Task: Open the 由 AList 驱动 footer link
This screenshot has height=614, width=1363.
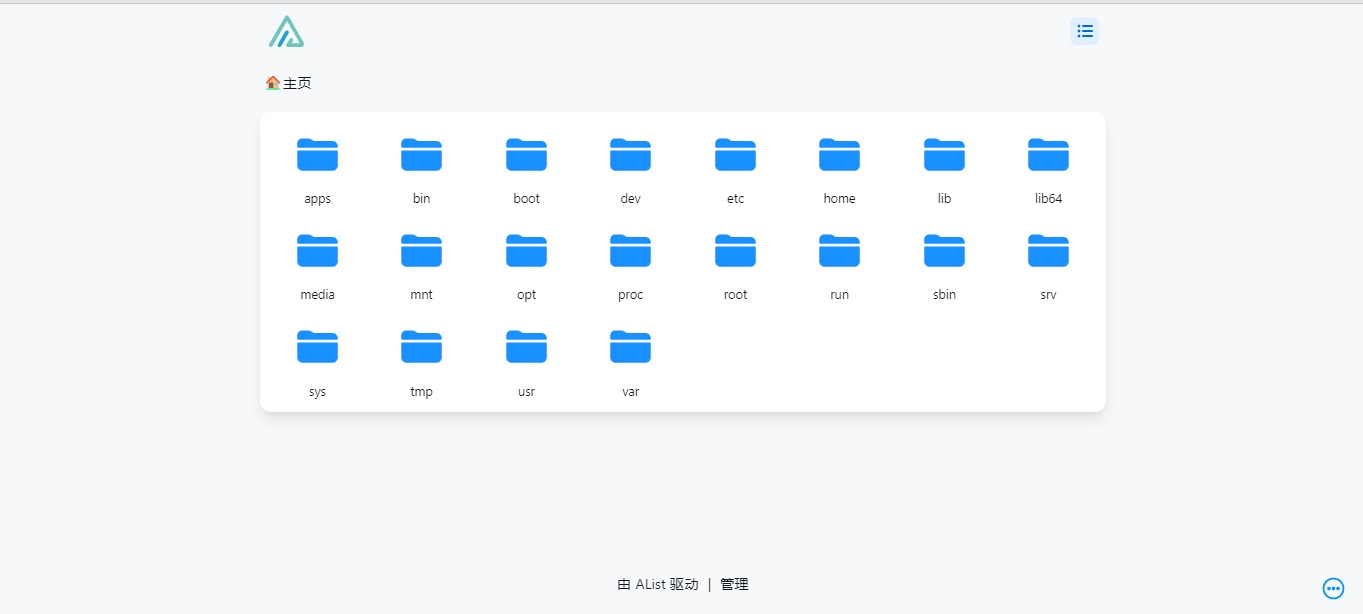Action: [x=658, y=585]
